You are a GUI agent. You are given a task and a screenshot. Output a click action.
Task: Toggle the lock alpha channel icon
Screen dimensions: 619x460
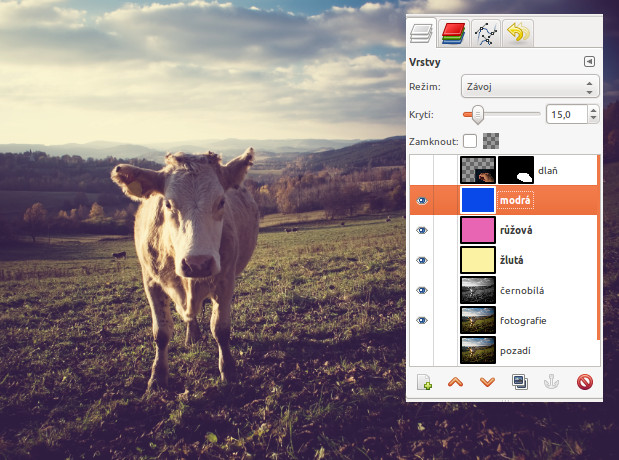click(x=491, y=141)
